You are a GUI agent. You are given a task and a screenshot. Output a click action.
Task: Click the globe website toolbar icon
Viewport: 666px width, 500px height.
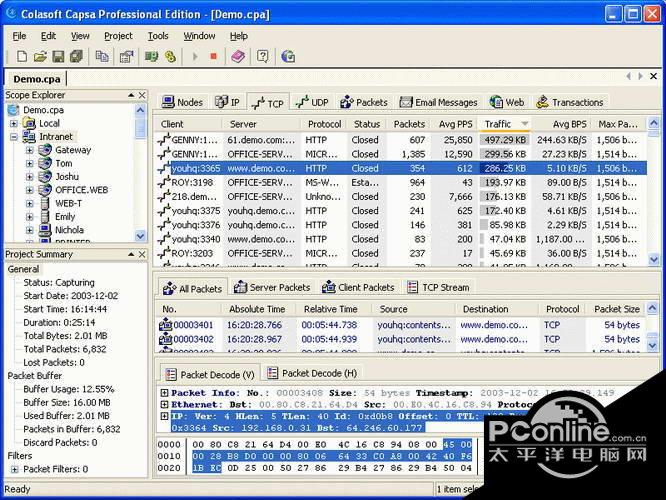[x=288, y=56]
